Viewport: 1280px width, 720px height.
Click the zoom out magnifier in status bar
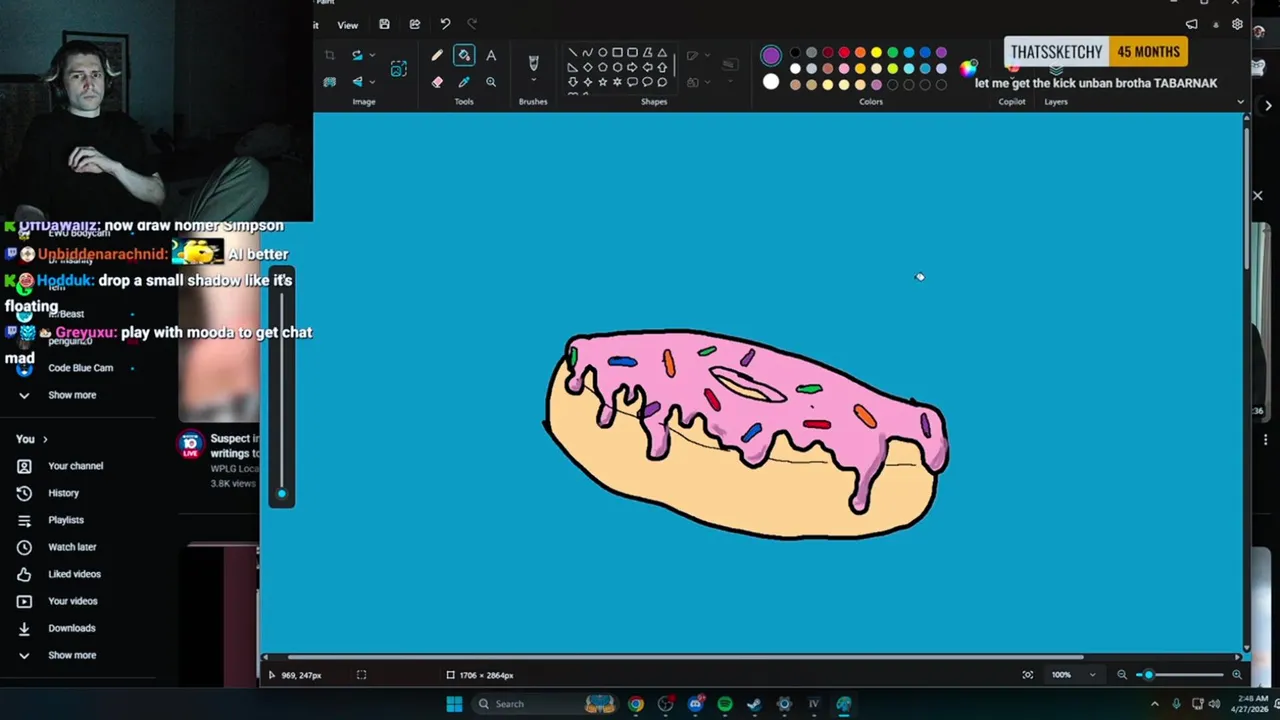click(x=1122, y=675)
